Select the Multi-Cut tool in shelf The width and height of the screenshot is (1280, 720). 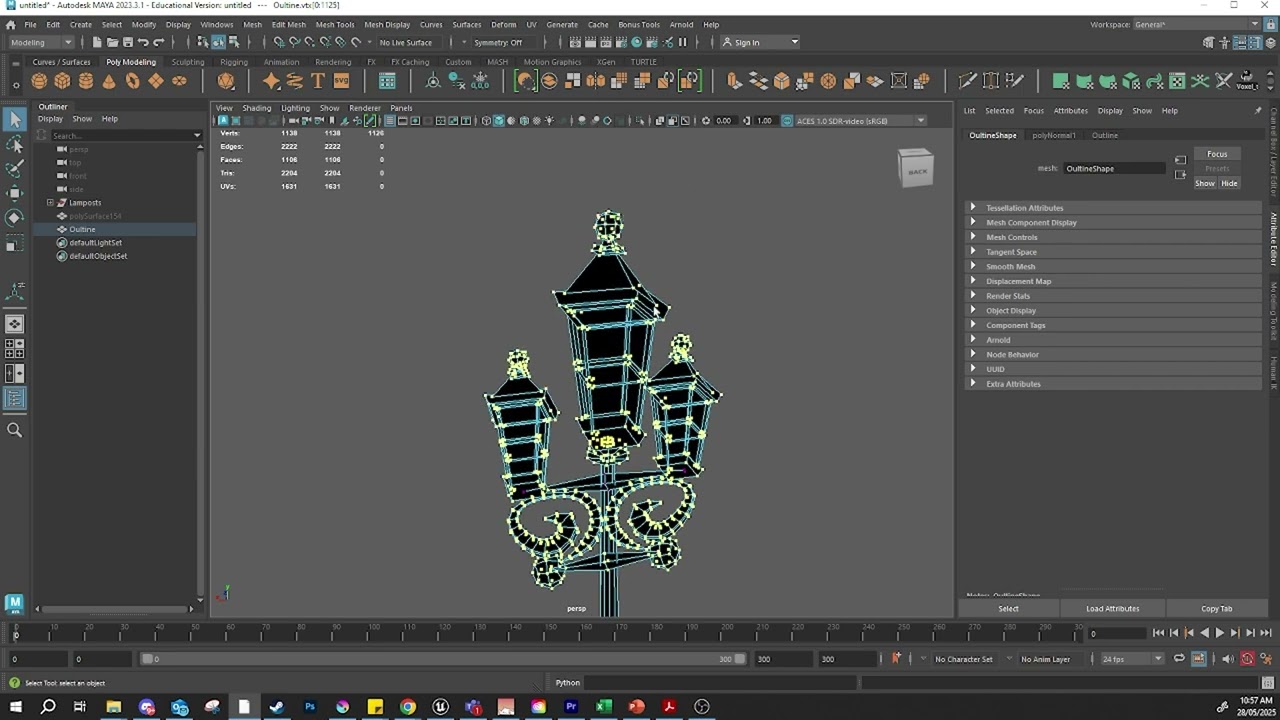tap(967, 81)
